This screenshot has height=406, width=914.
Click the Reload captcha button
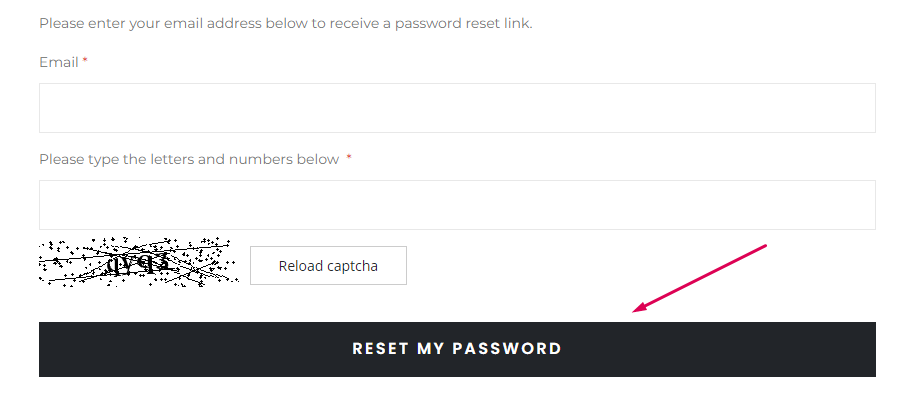click(x=328, y=266)
